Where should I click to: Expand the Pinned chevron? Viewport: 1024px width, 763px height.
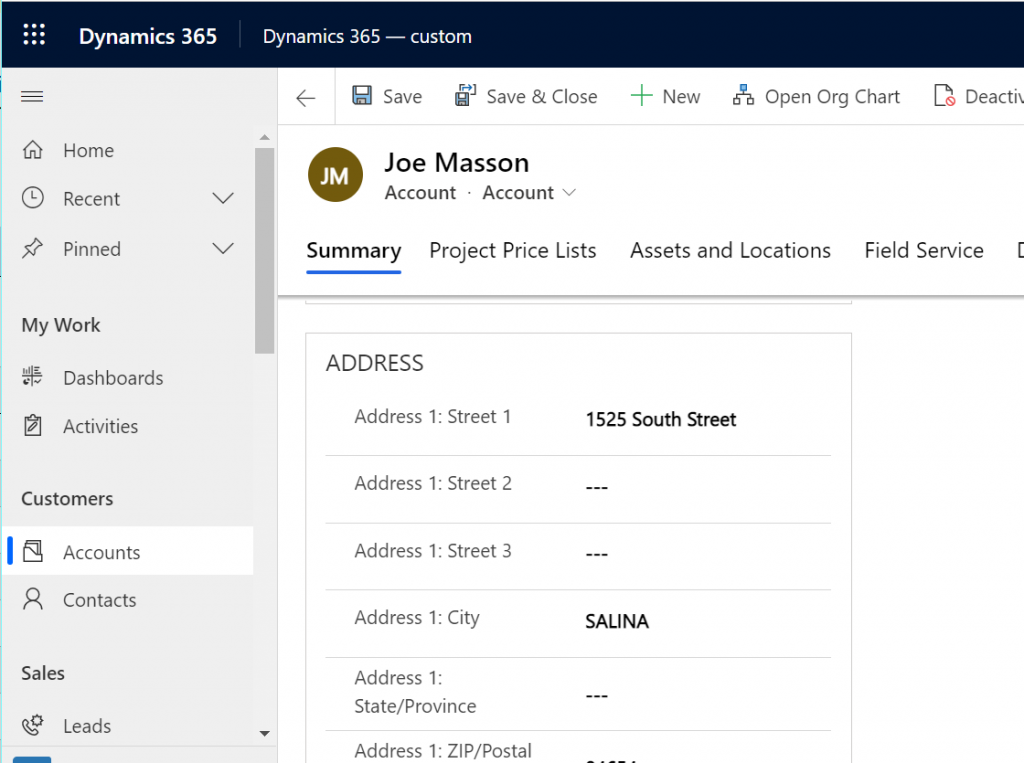point(223,248)
